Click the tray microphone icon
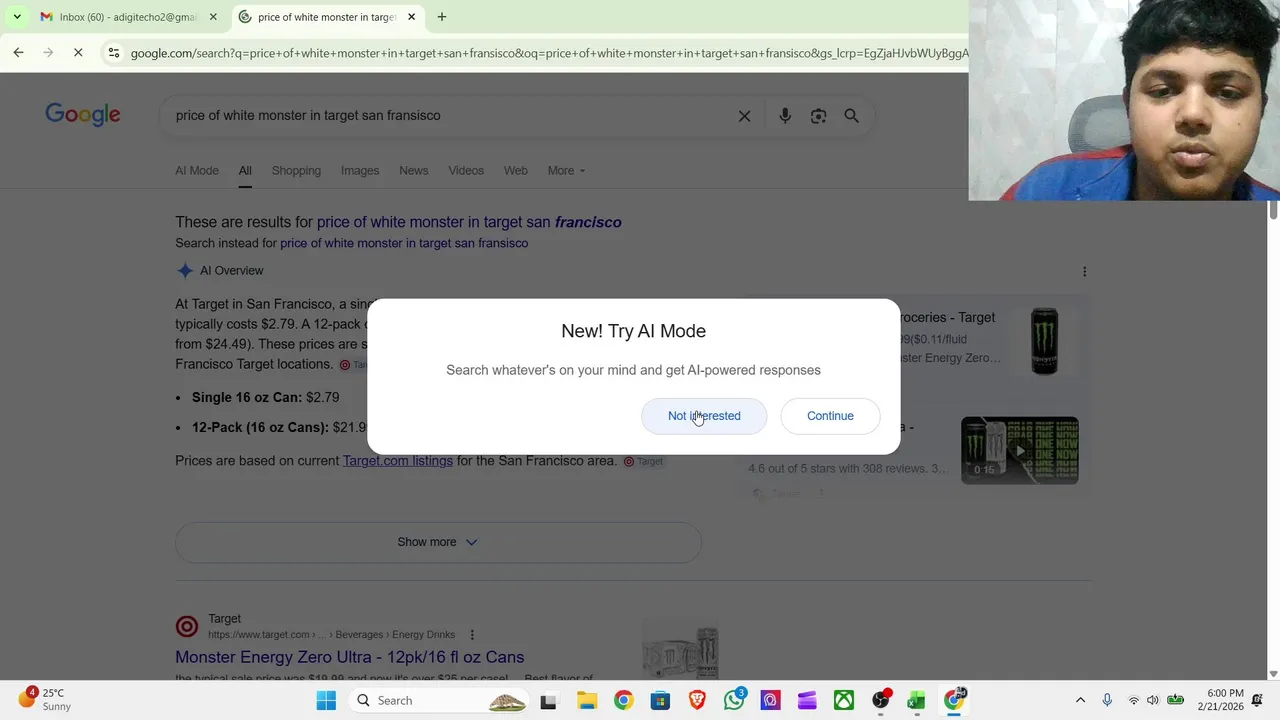This screenshot has width=1280, height=720. click(x=1107, y=701)
